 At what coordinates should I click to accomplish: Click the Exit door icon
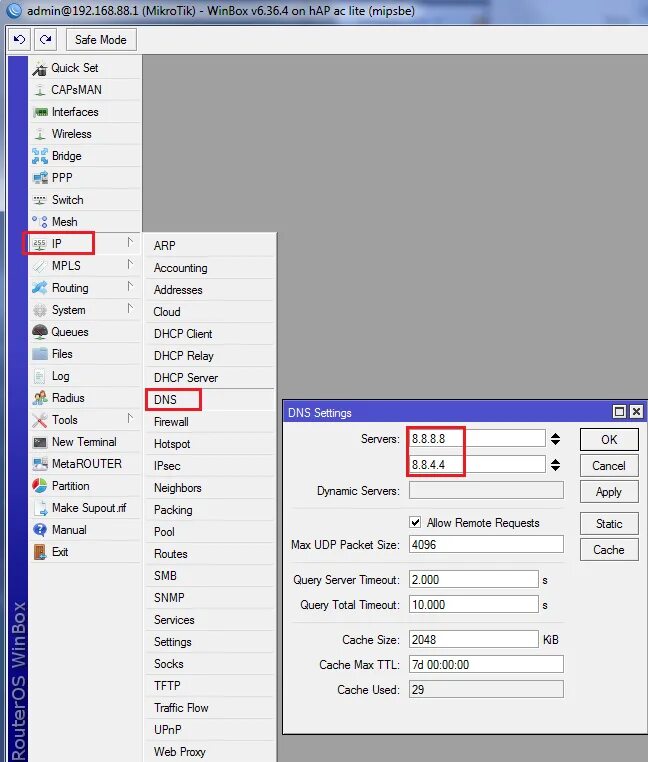40,552
